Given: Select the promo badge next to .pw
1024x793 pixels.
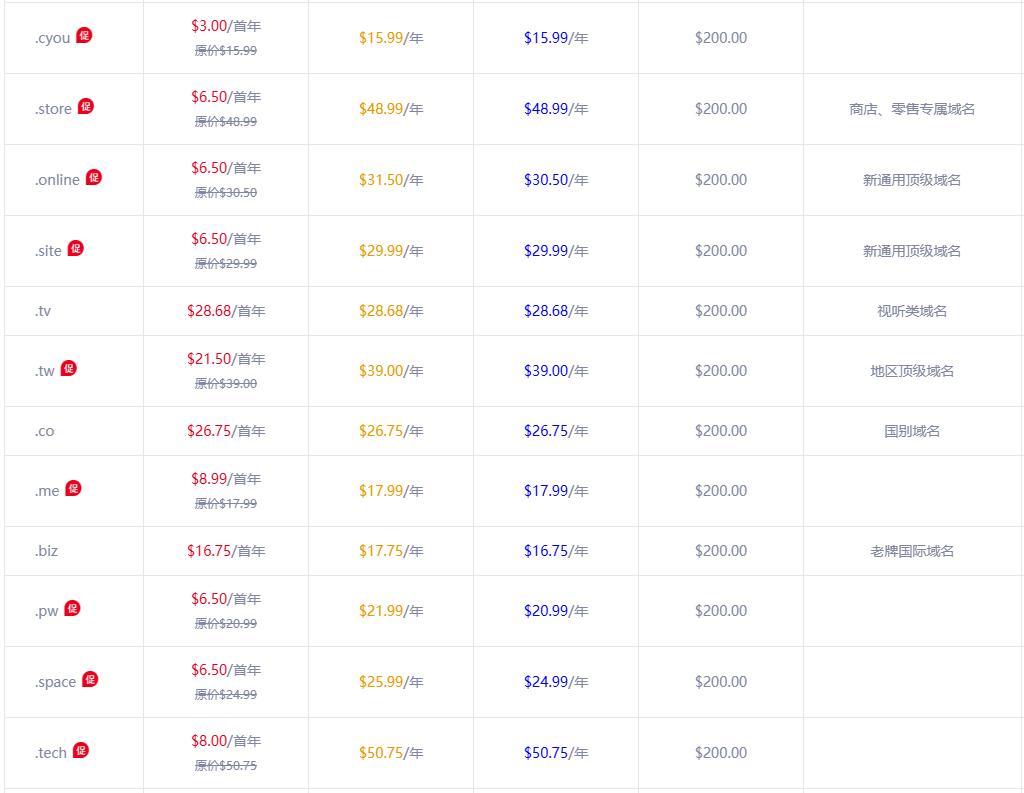Looking at the screenshot, I should pos(72,608).
